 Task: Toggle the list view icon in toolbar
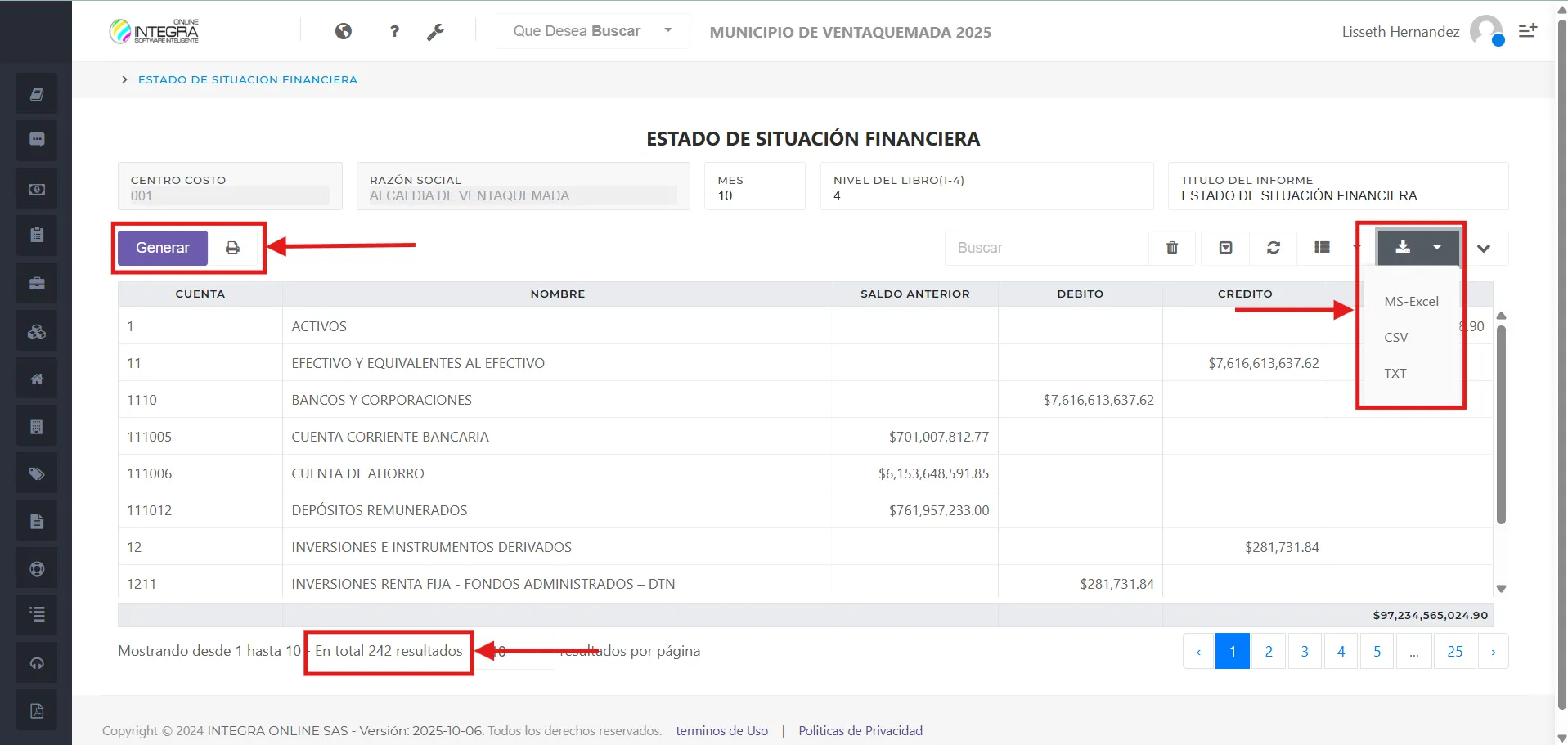(1322, 247)
